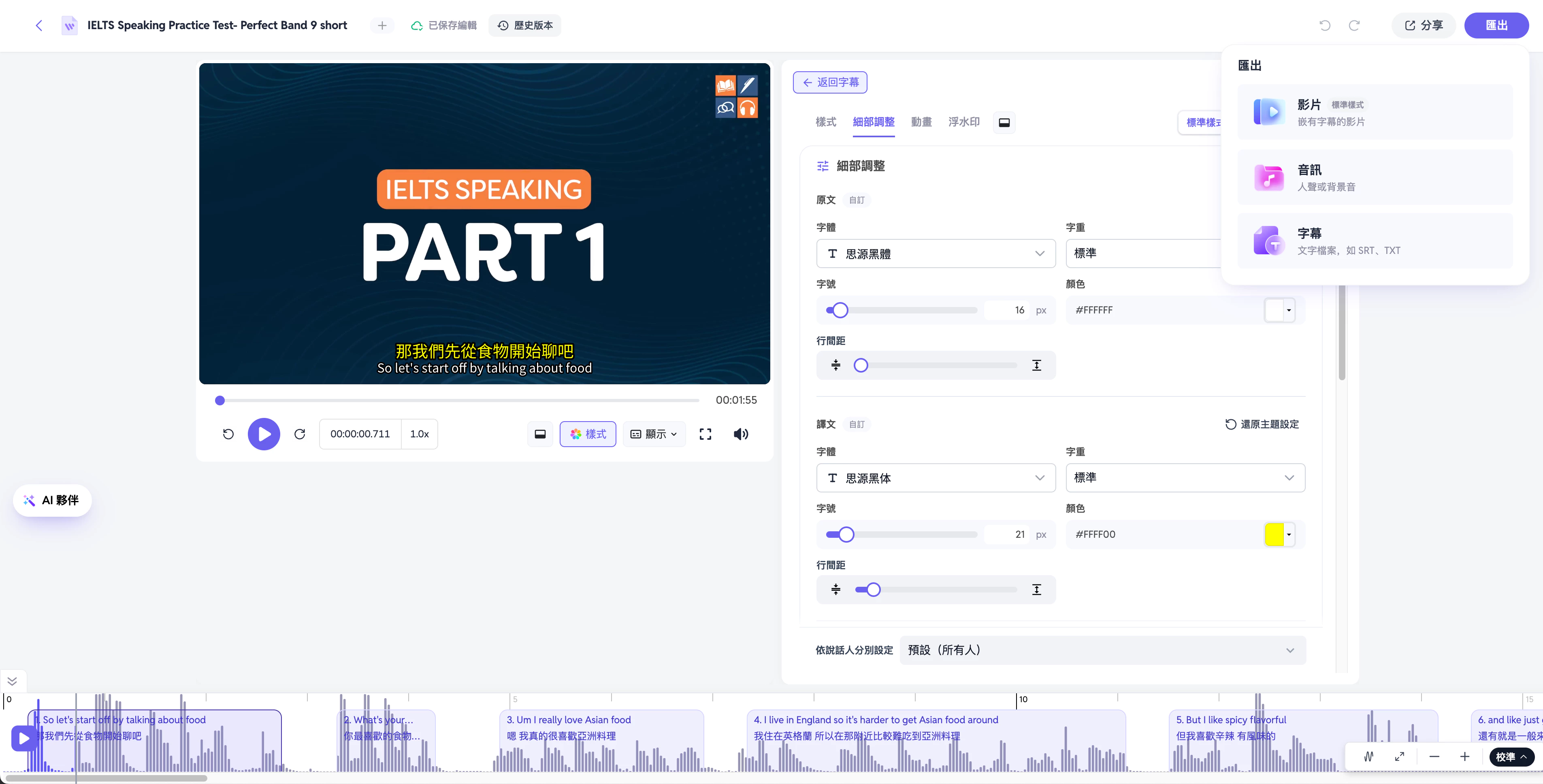Play the first subtitle segment in timeline
Screen dimensions: 1543x784
[x=23, y=739]
